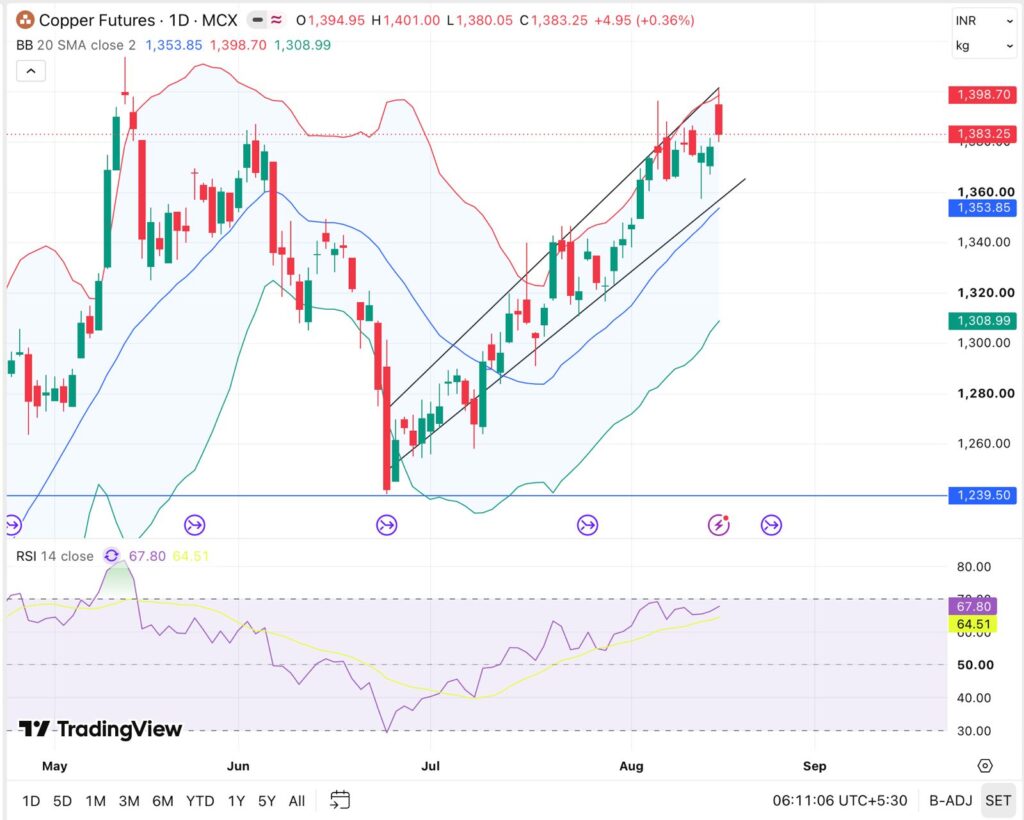Click the 1,239.50 horizontal line price label
The height and width of the screenshot is (820, 1024).
[983, 495]
